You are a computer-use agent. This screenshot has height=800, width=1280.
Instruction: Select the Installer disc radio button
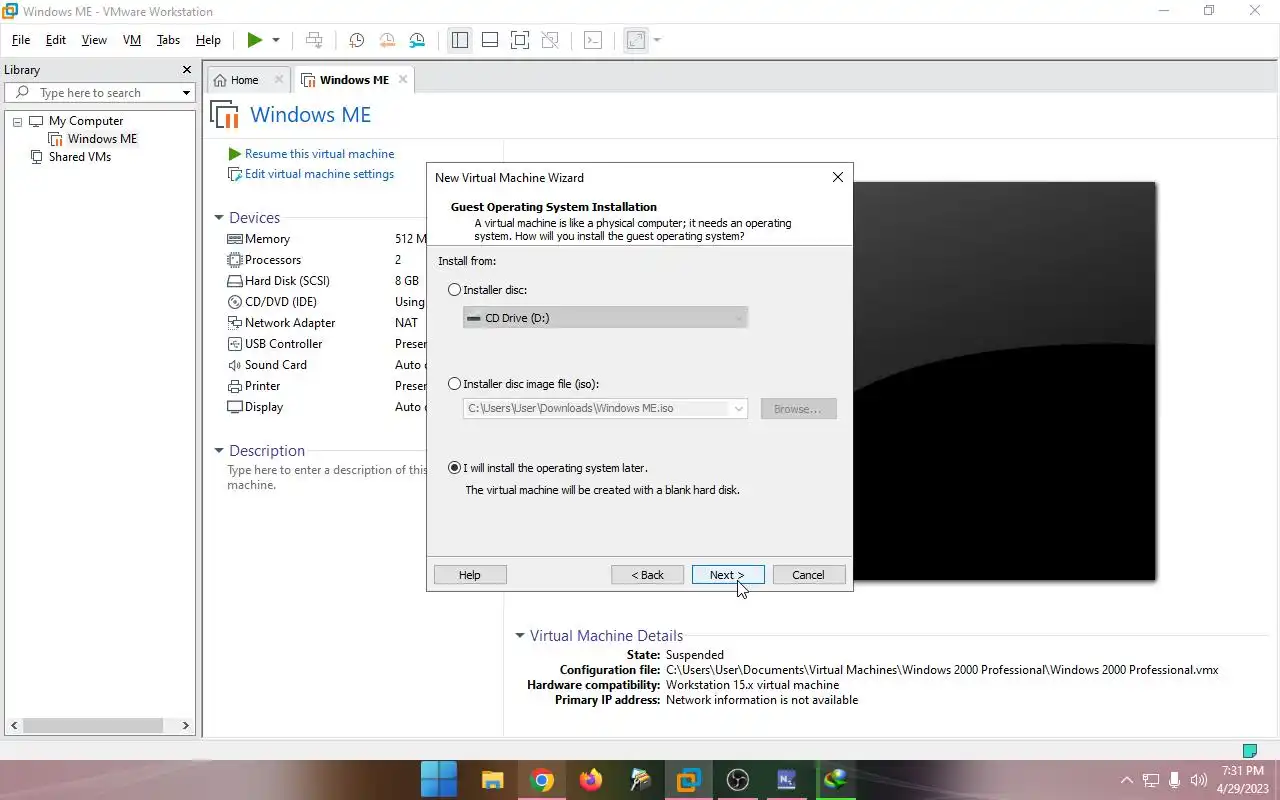click(x=455, y=290)
